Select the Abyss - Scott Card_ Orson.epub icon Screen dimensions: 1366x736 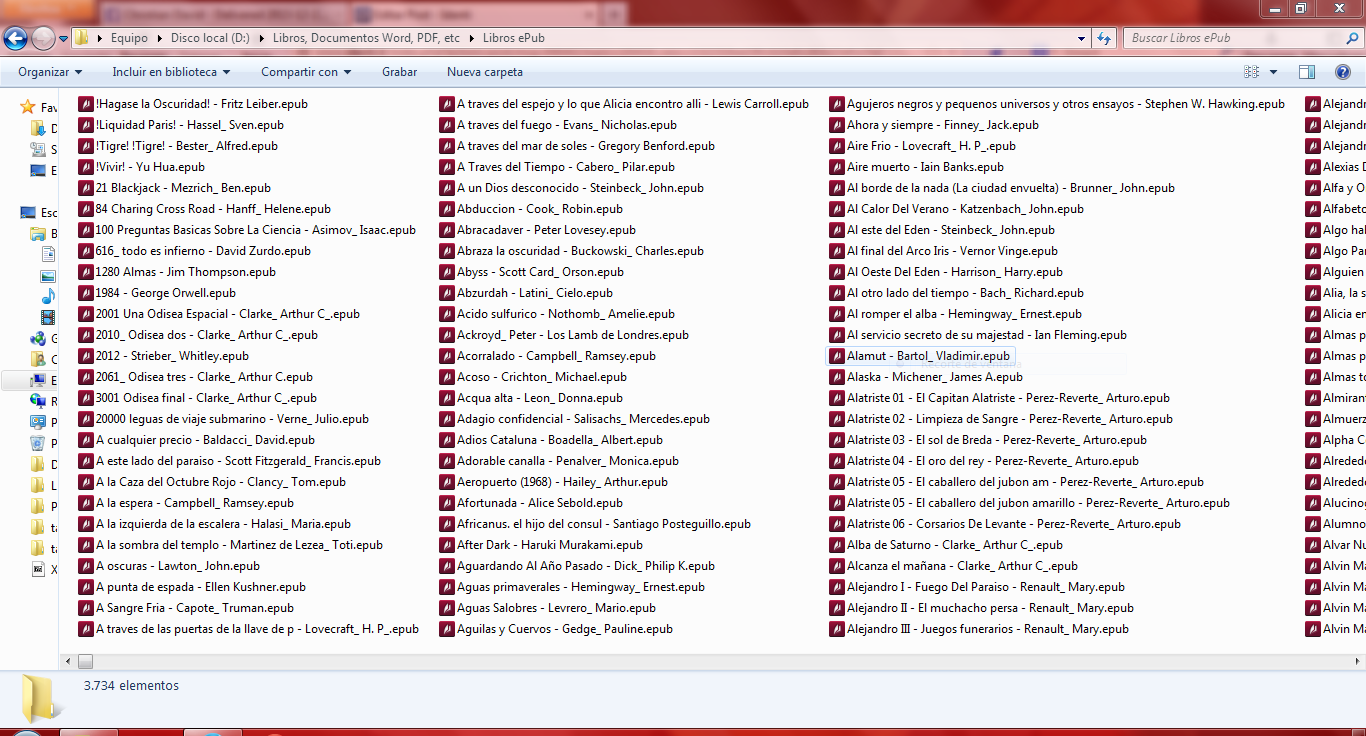tap(447, 272)
